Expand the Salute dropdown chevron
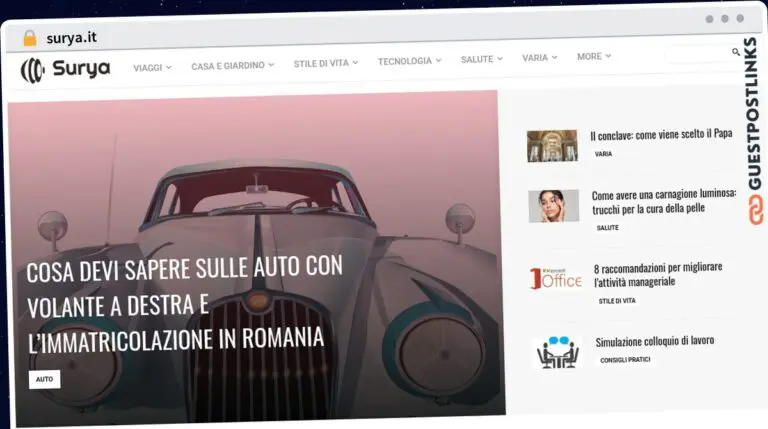Image resolution: width=768 pixels, height=429 pixels. point(500,59)
